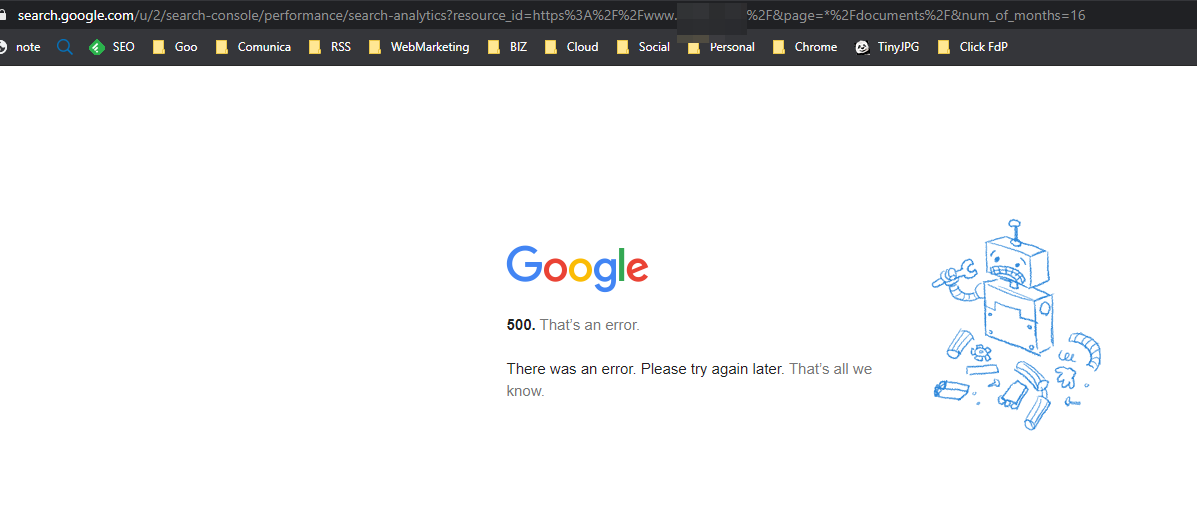The height and width of the screenshot is (526, 1197).
Task: Click the broken robot illustration
Action: pos(1016,324)
